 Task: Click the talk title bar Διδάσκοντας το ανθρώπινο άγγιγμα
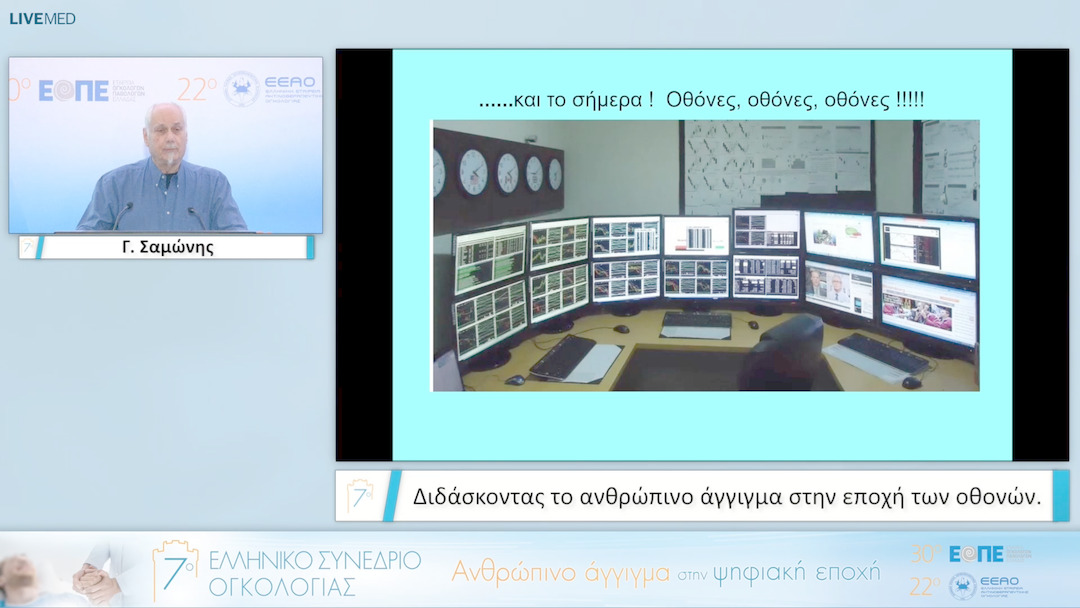click(x=726, y=496)
